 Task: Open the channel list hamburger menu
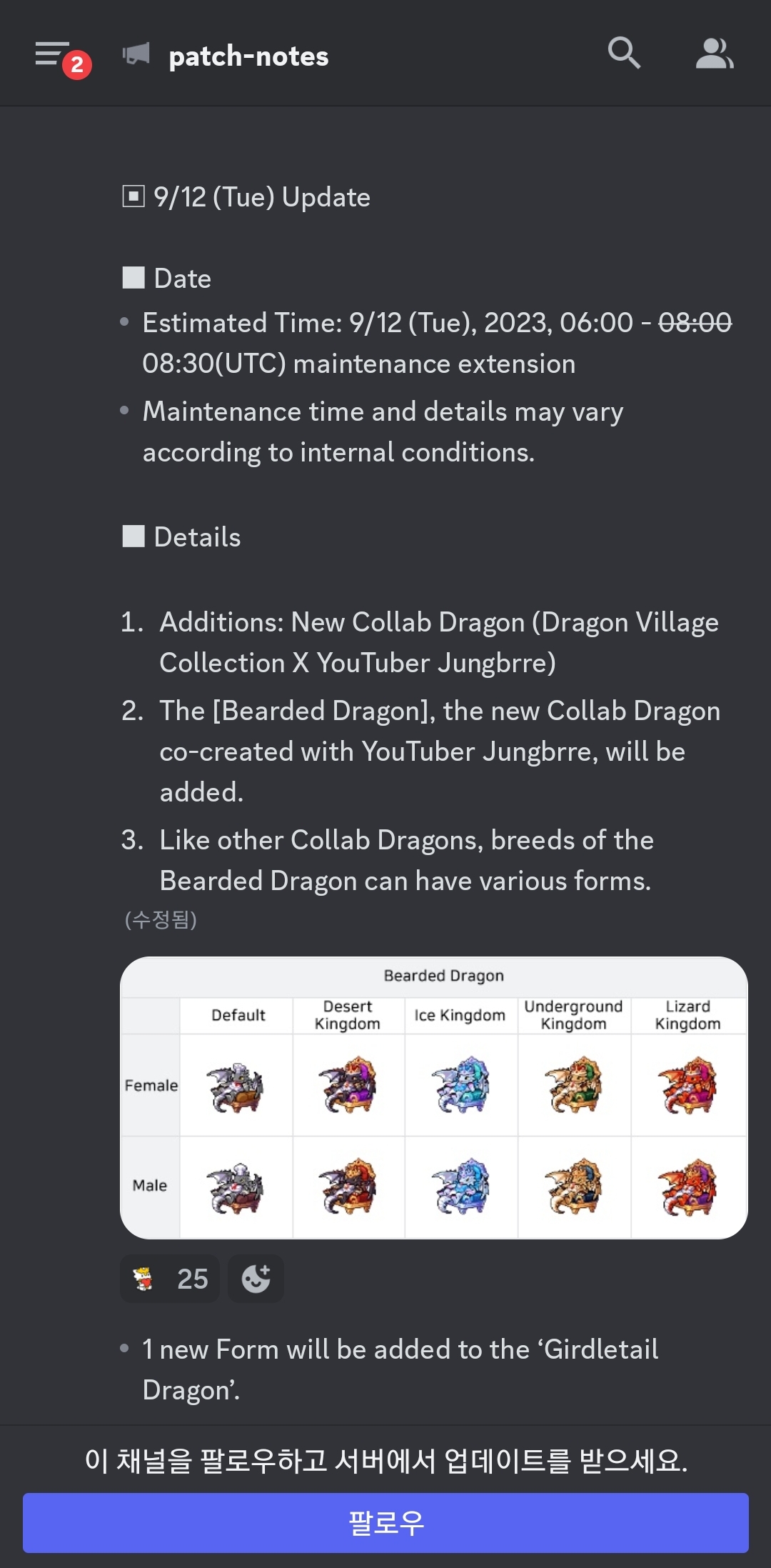53,54
